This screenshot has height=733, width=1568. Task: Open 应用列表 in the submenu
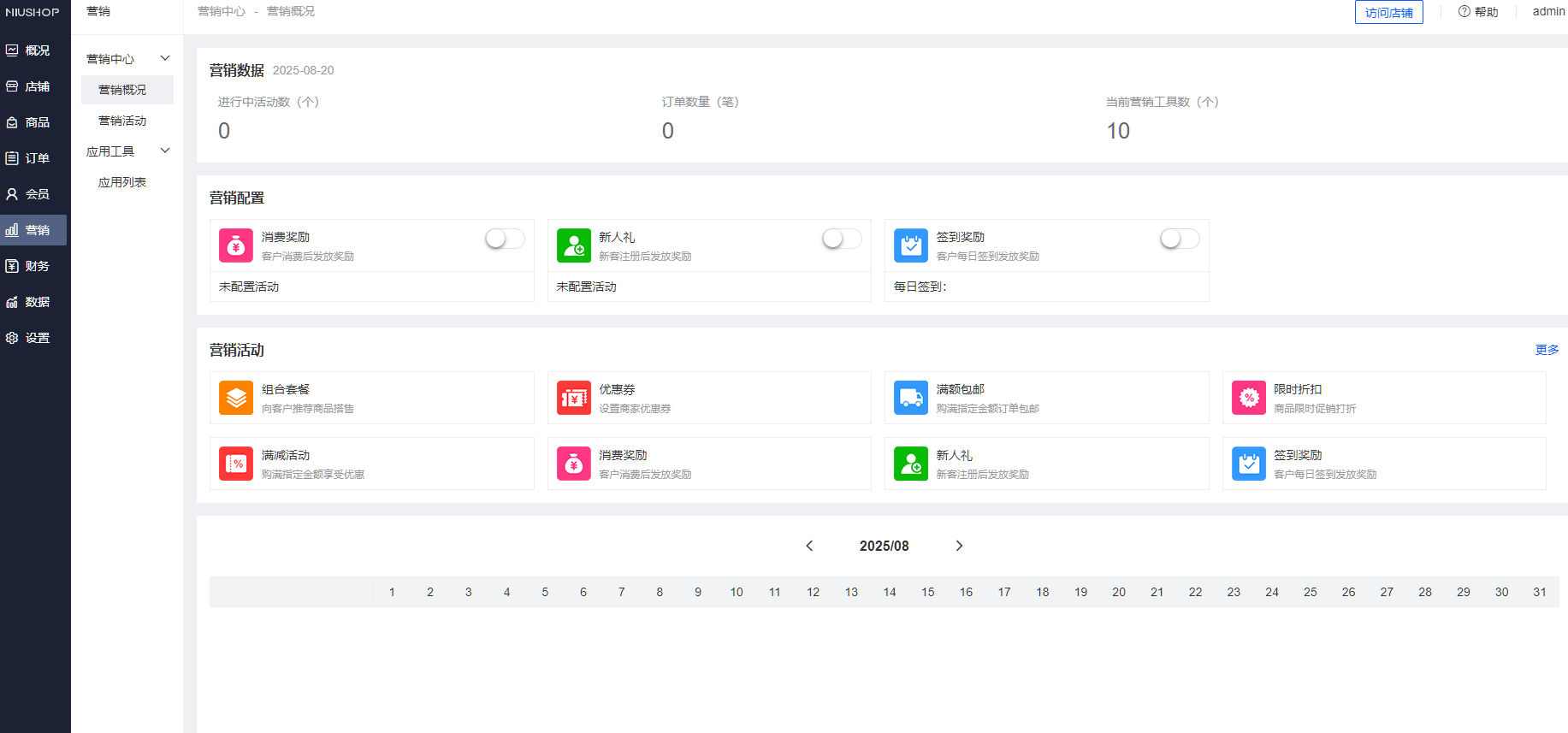coord(122,182)
